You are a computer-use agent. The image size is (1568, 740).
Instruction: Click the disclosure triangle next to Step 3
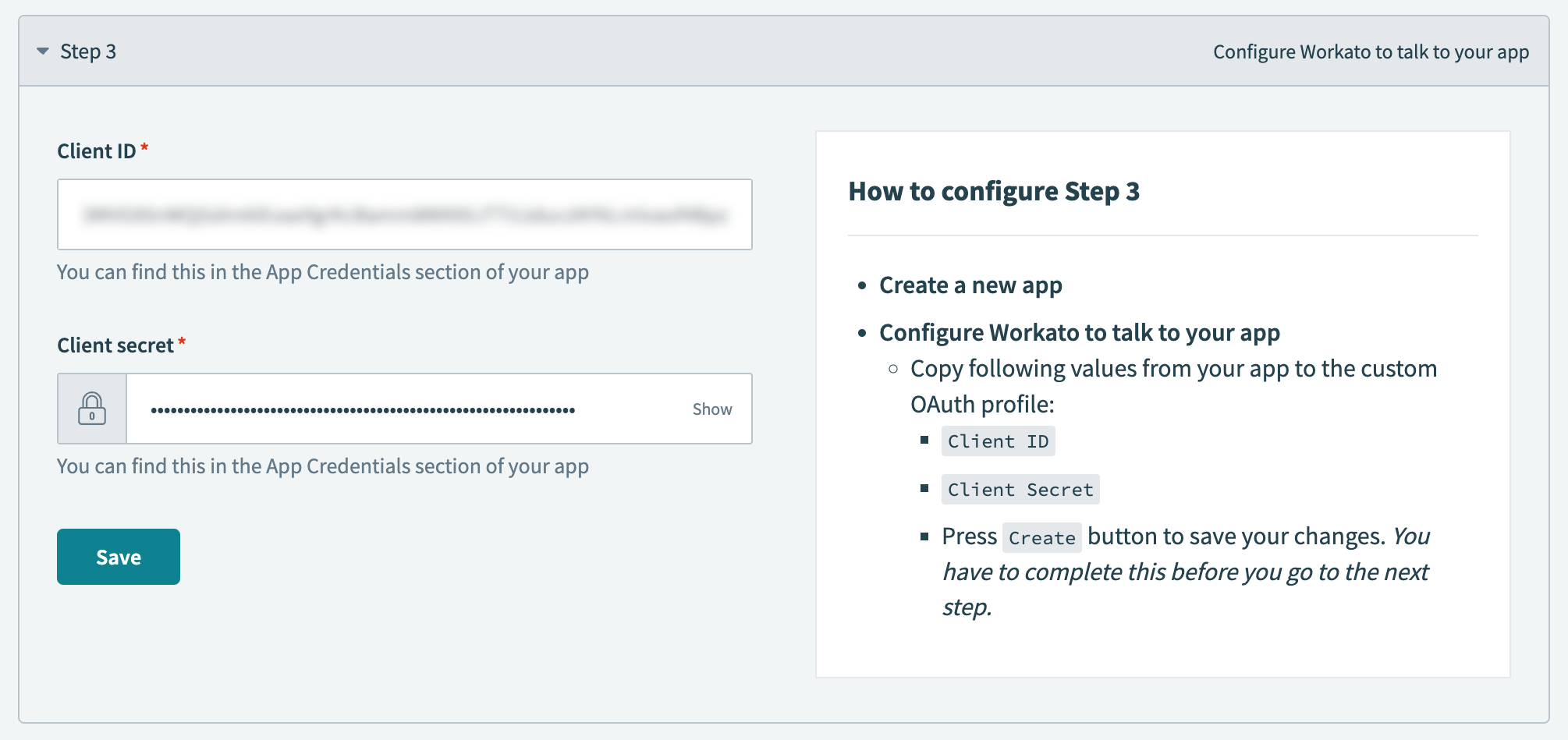(44, 51)
